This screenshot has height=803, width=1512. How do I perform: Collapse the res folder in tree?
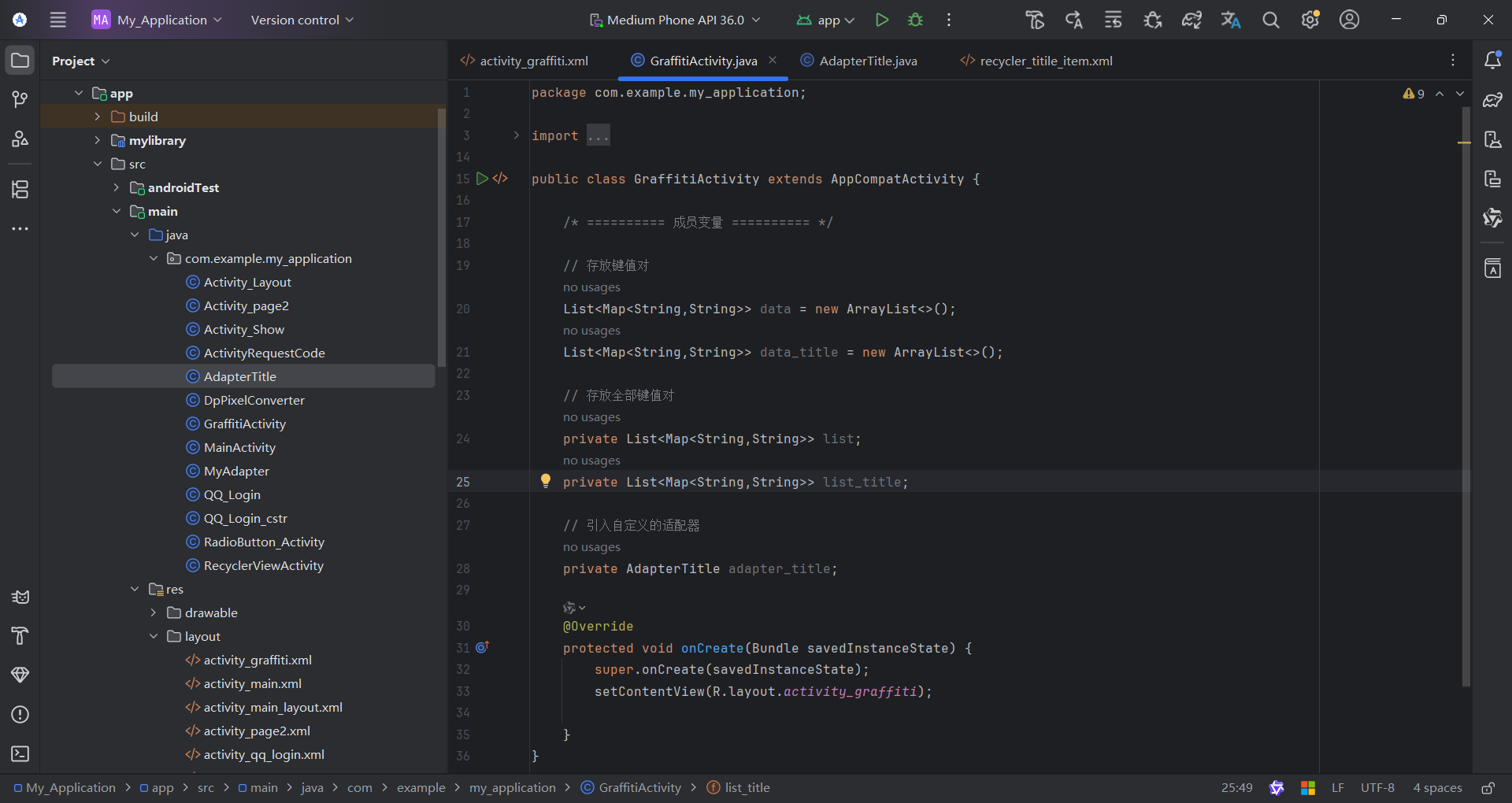click(135, 589)
